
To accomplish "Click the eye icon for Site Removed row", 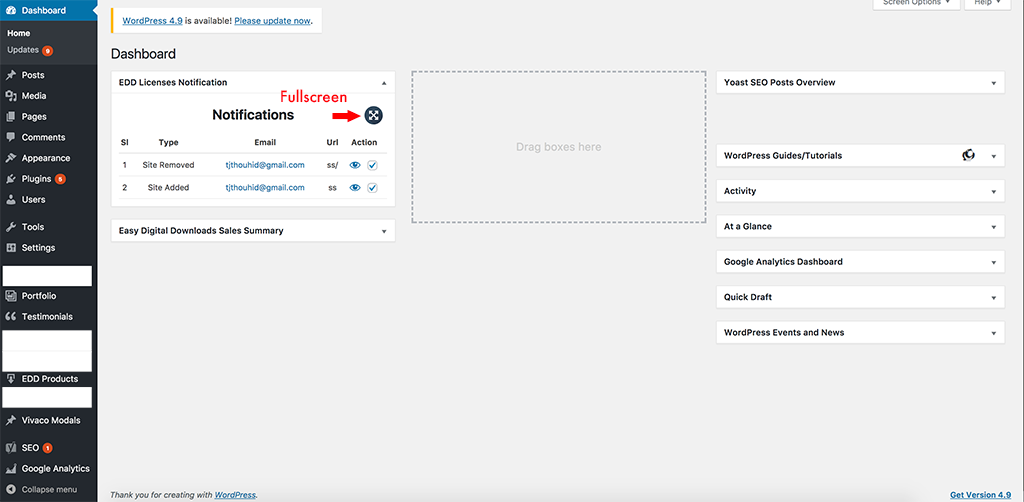I will (x=355, y=166).
